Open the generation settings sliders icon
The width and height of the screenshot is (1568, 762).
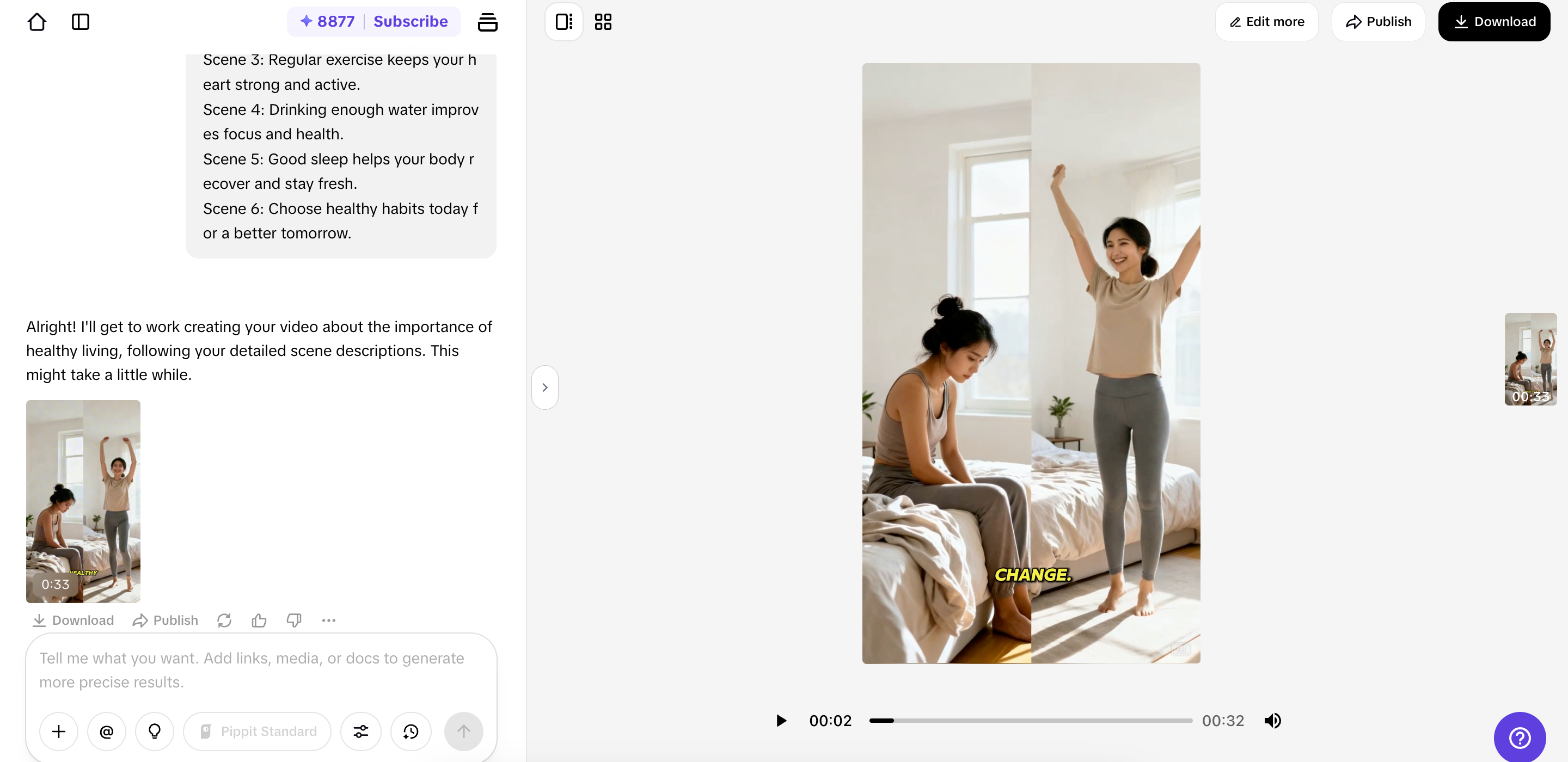pos(361,731)
